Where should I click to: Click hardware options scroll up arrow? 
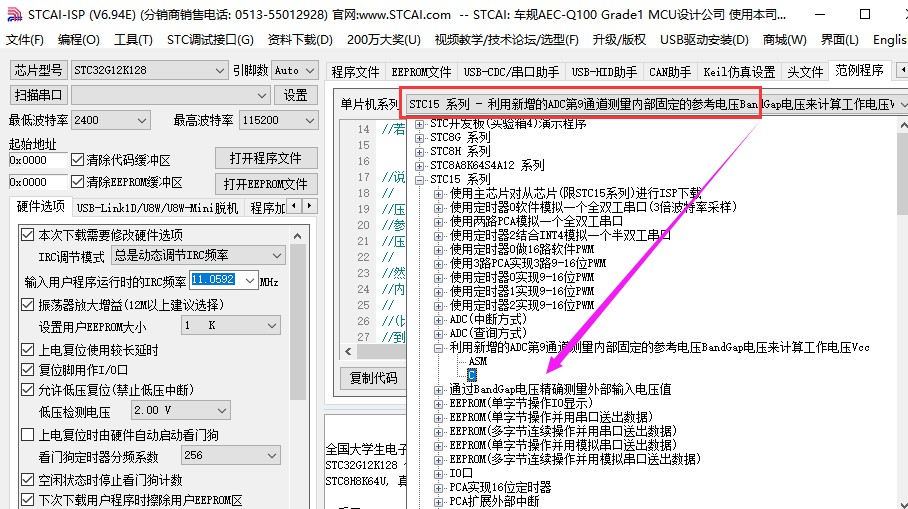(298, 236)
